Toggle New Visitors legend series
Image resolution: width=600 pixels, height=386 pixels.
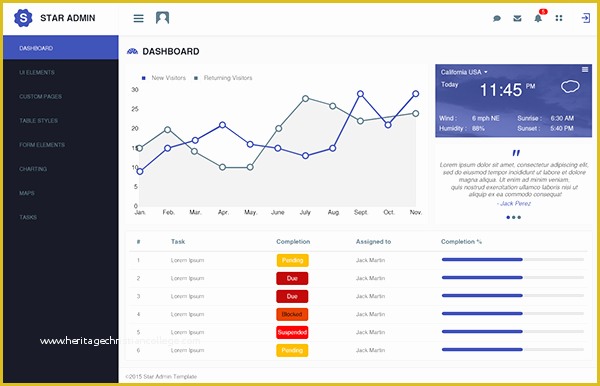click(x=164, y=78)
